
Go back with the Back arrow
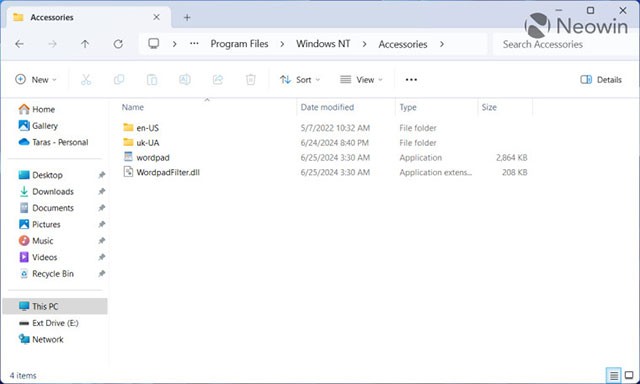coord(19,44)
